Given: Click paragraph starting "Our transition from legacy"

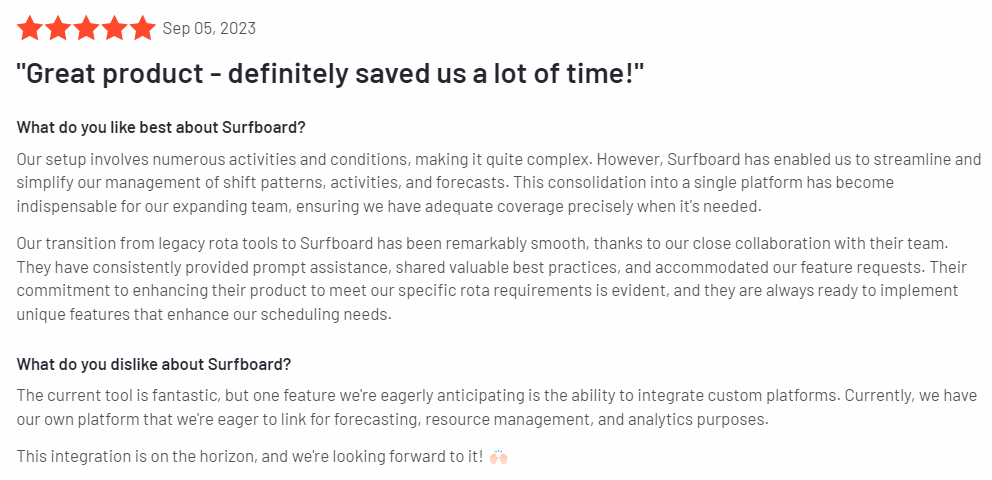Looking at the screenshot, I should 492,278.
